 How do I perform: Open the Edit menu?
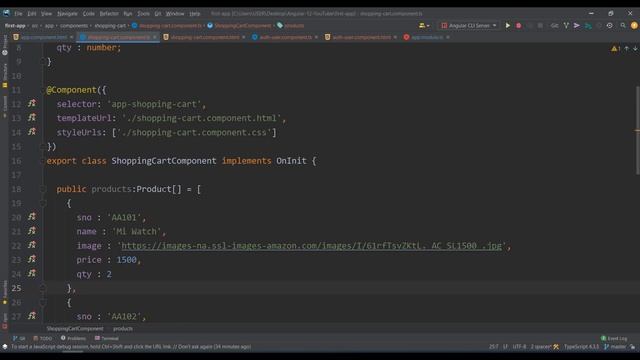[x=32, y=13]
